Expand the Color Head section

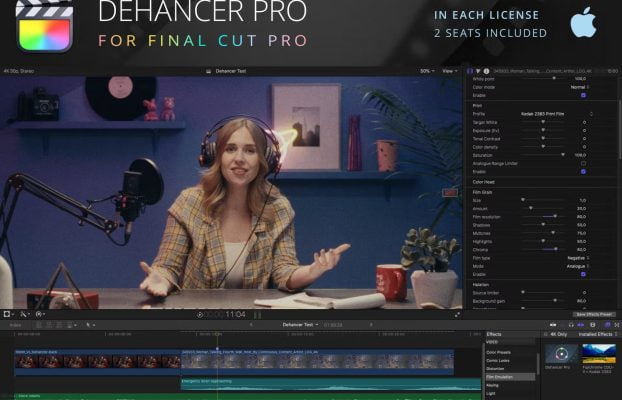click(483, 182)
